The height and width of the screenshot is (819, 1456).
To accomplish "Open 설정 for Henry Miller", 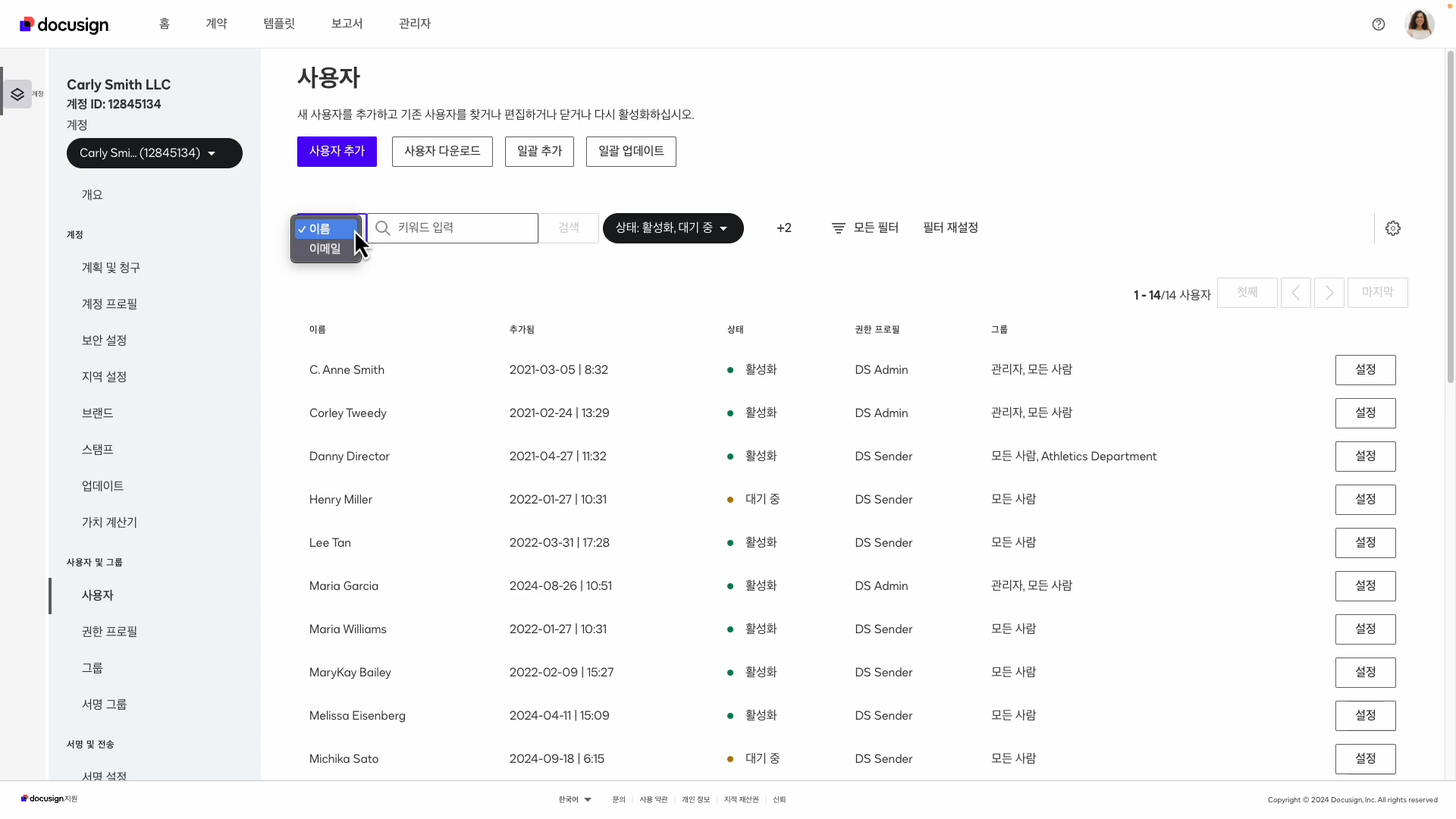I will (x=1366, y=500).
